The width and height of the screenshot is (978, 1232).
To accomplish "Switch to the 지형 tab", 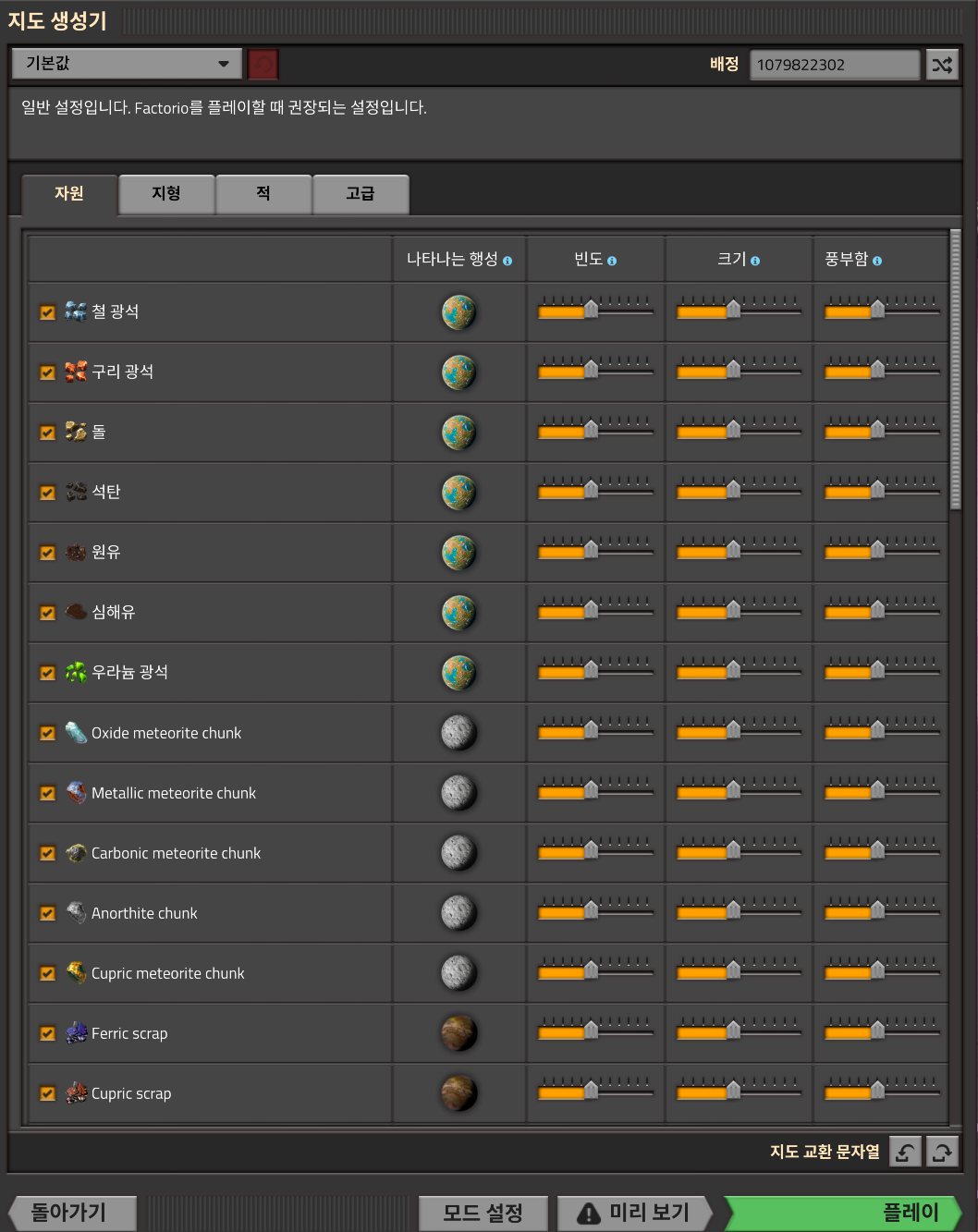I will pos(166,194).
